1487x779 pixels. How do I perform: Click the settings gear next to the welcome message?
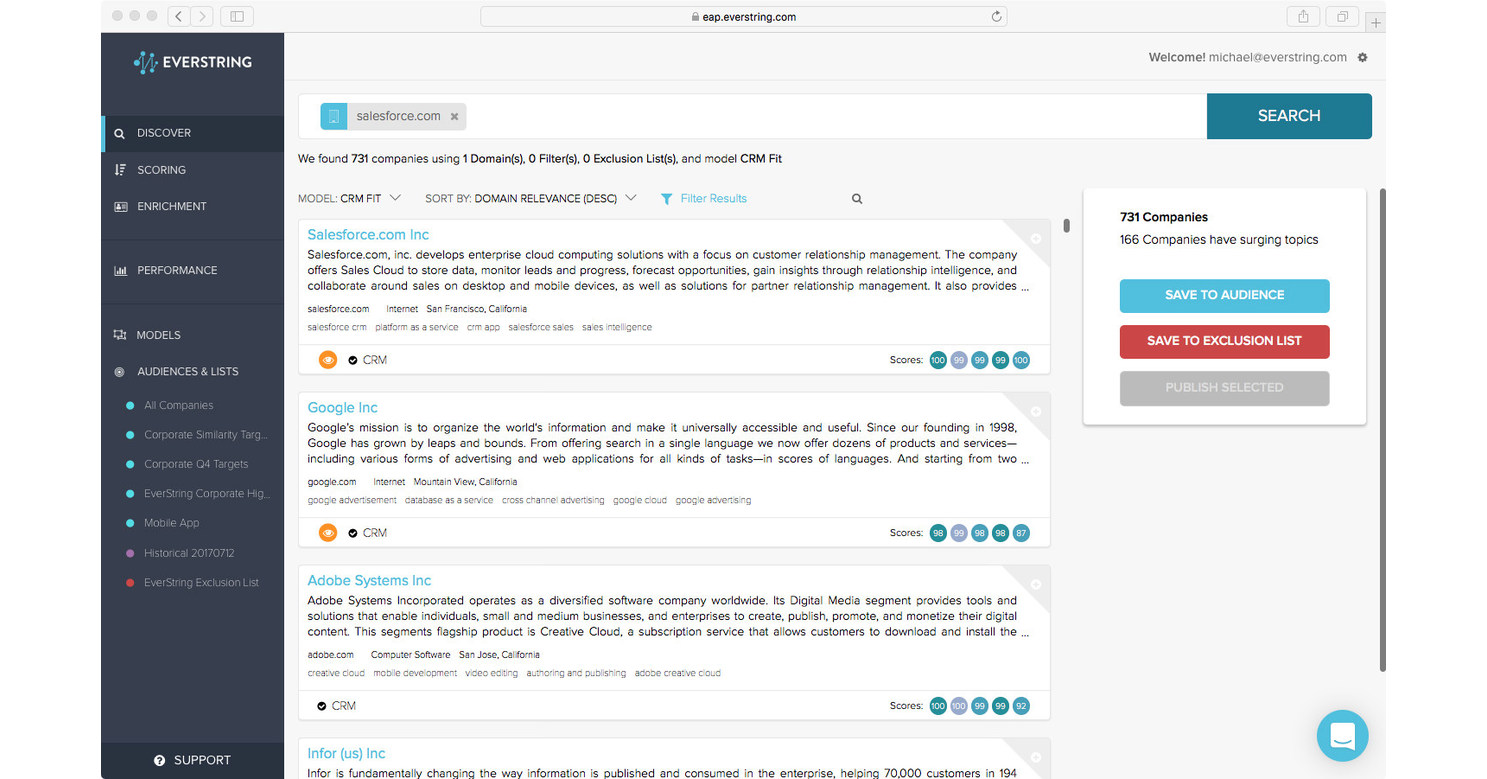(1362, 57)
